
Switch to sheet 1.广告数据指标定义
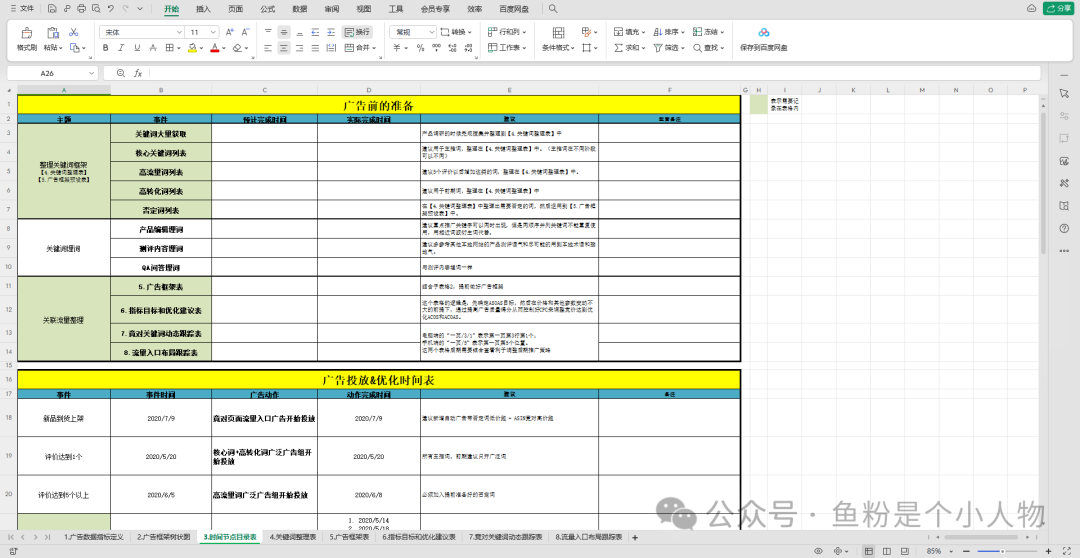(x=93, y=537)
